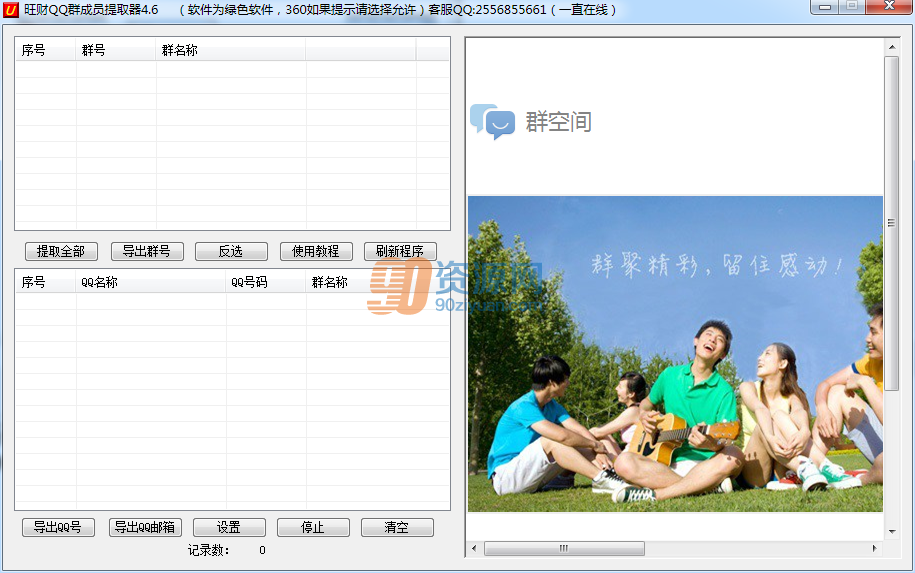The height and width of the screenshot is (573, 915).
Task: Click the 记录数 label
Action: tap(208, 550)
